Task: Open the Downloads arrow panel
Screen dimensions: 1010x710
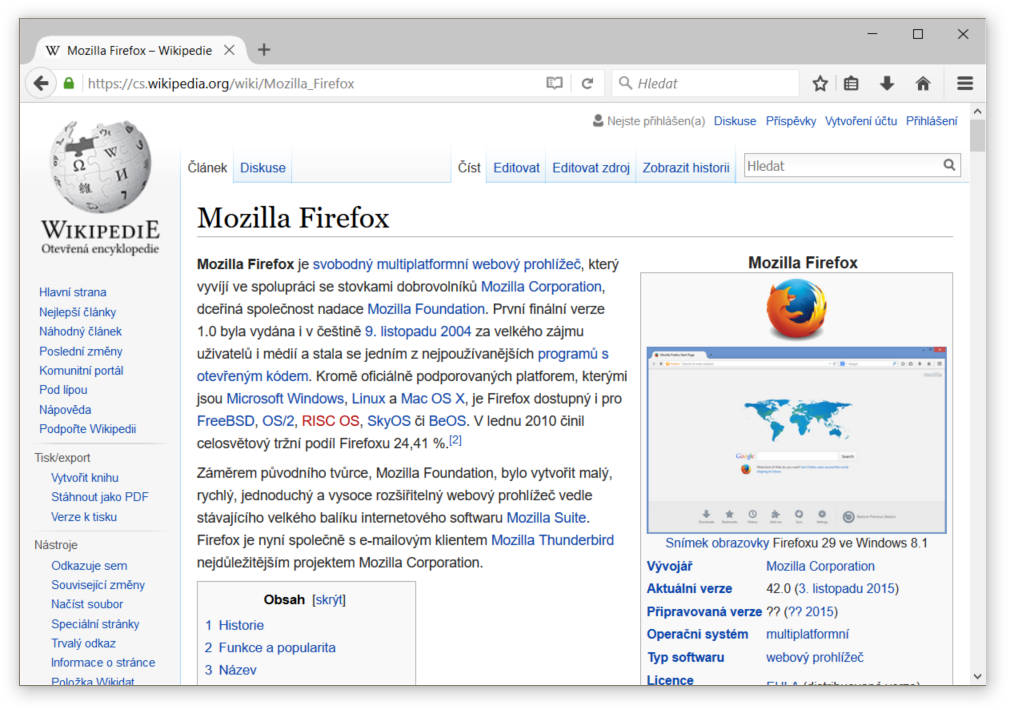Action: (x=887, y=83)
